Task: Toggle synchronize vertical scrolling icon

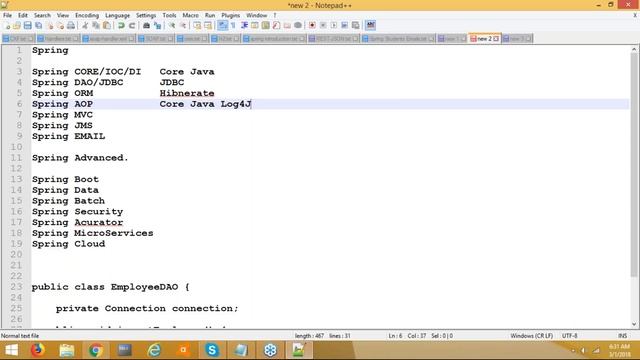Action: coord(197,25)
